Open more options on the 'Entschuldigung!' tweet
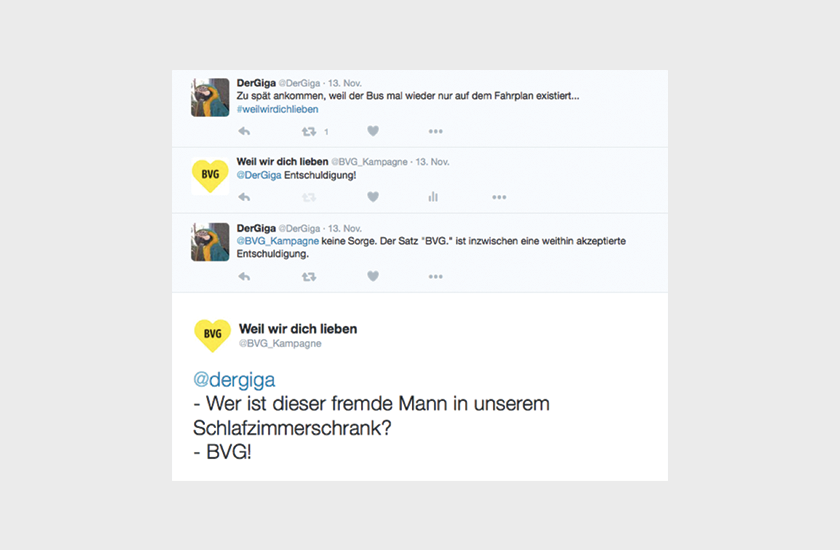Viewport: 840px width, 550px height. (x=499, y=197)
